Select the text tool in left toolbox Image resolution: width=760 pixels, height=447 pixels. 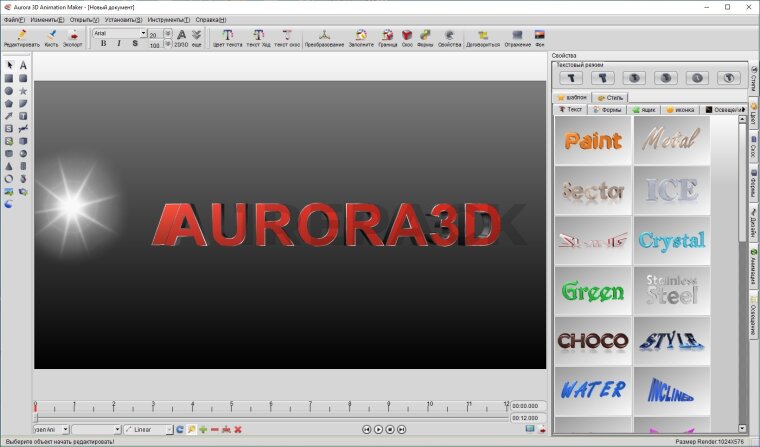(x=23, y=65)
